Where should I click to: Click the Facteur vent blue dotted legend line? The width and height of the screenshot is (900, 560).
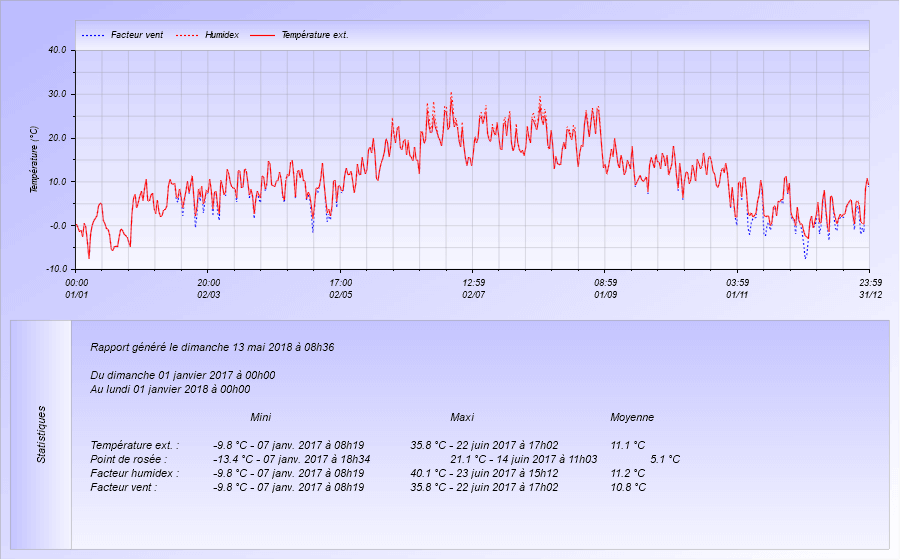tap(91, 35)
